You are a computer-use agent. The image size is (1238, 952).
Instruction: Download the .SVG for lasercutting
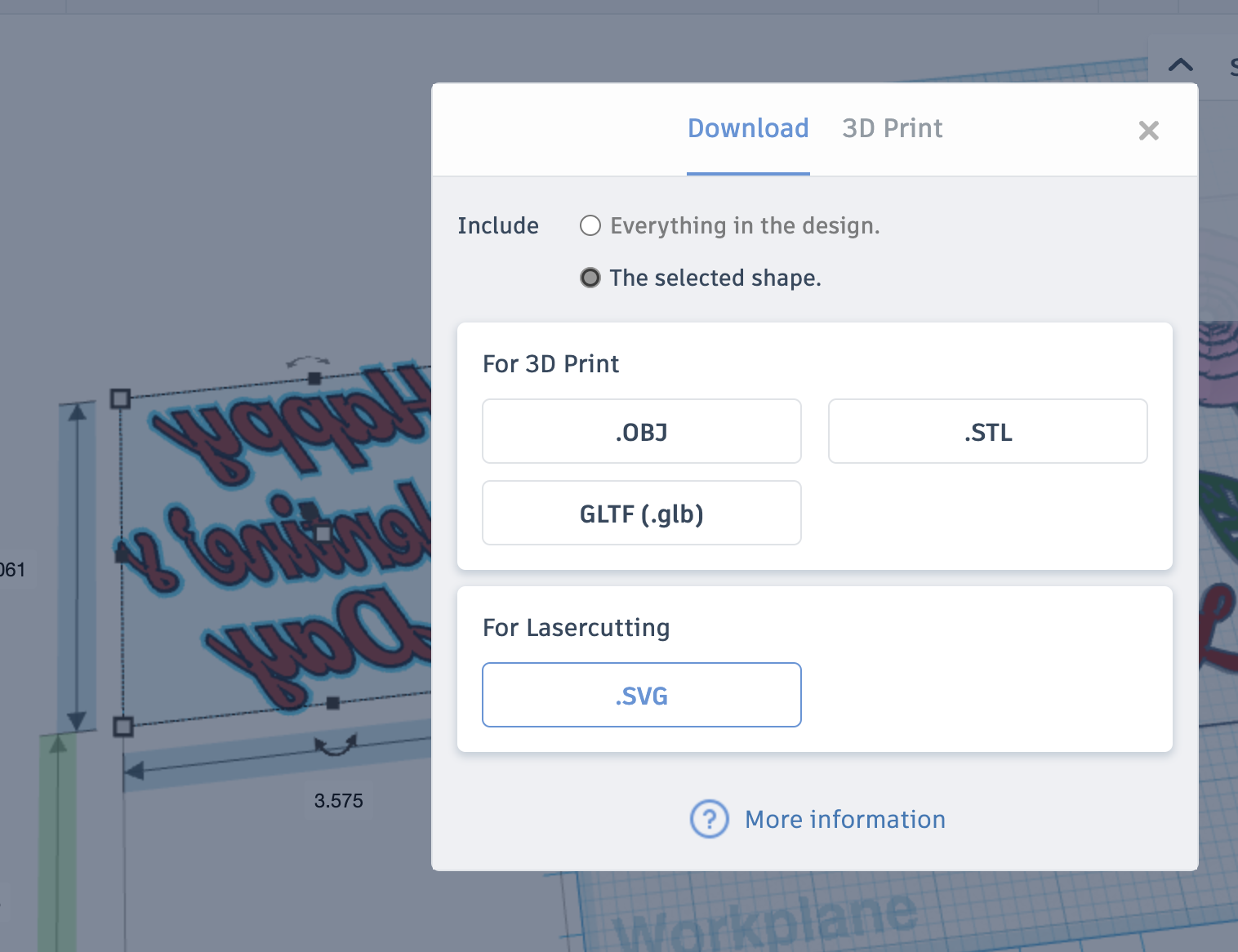click(642, 695)
